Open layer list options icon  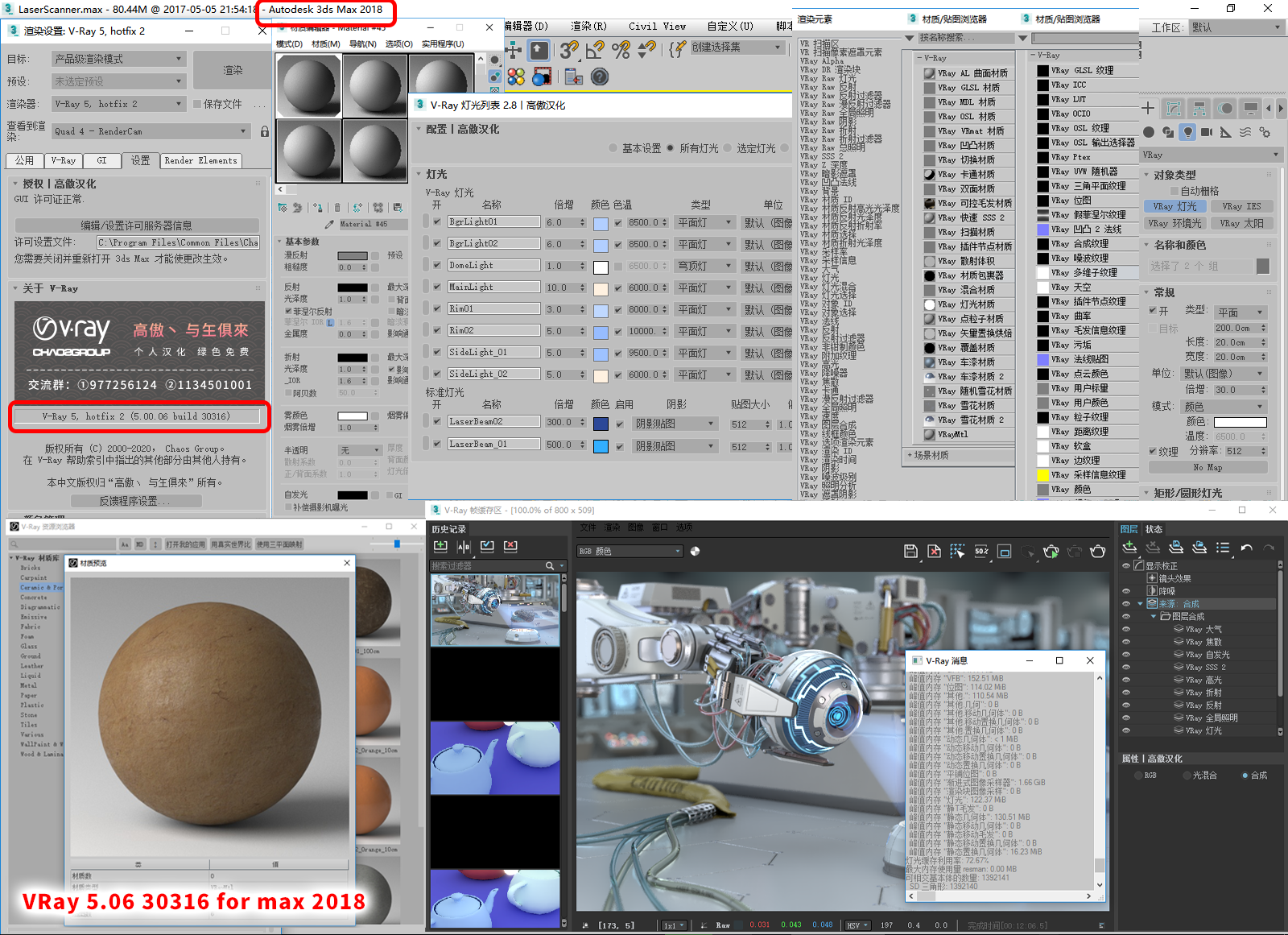coord(1223,548)
